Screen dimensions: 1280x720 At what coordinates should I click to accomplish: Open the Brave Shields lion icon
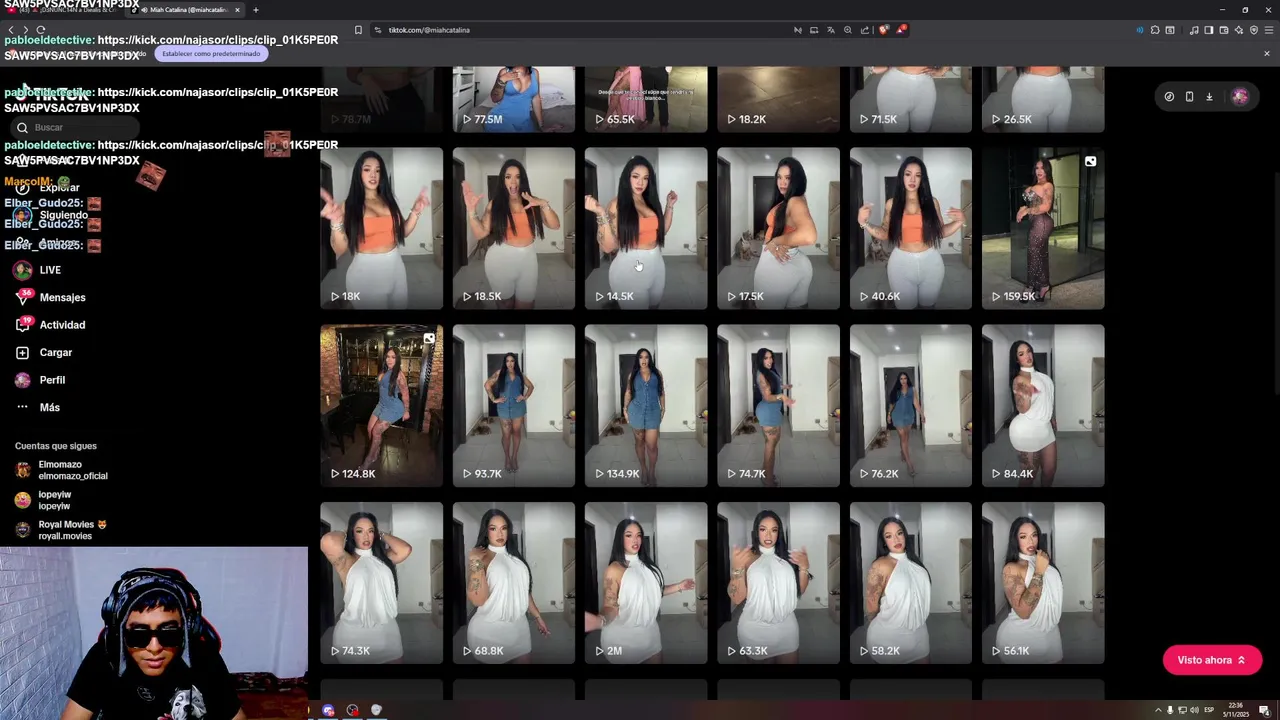tap(883, 30)
